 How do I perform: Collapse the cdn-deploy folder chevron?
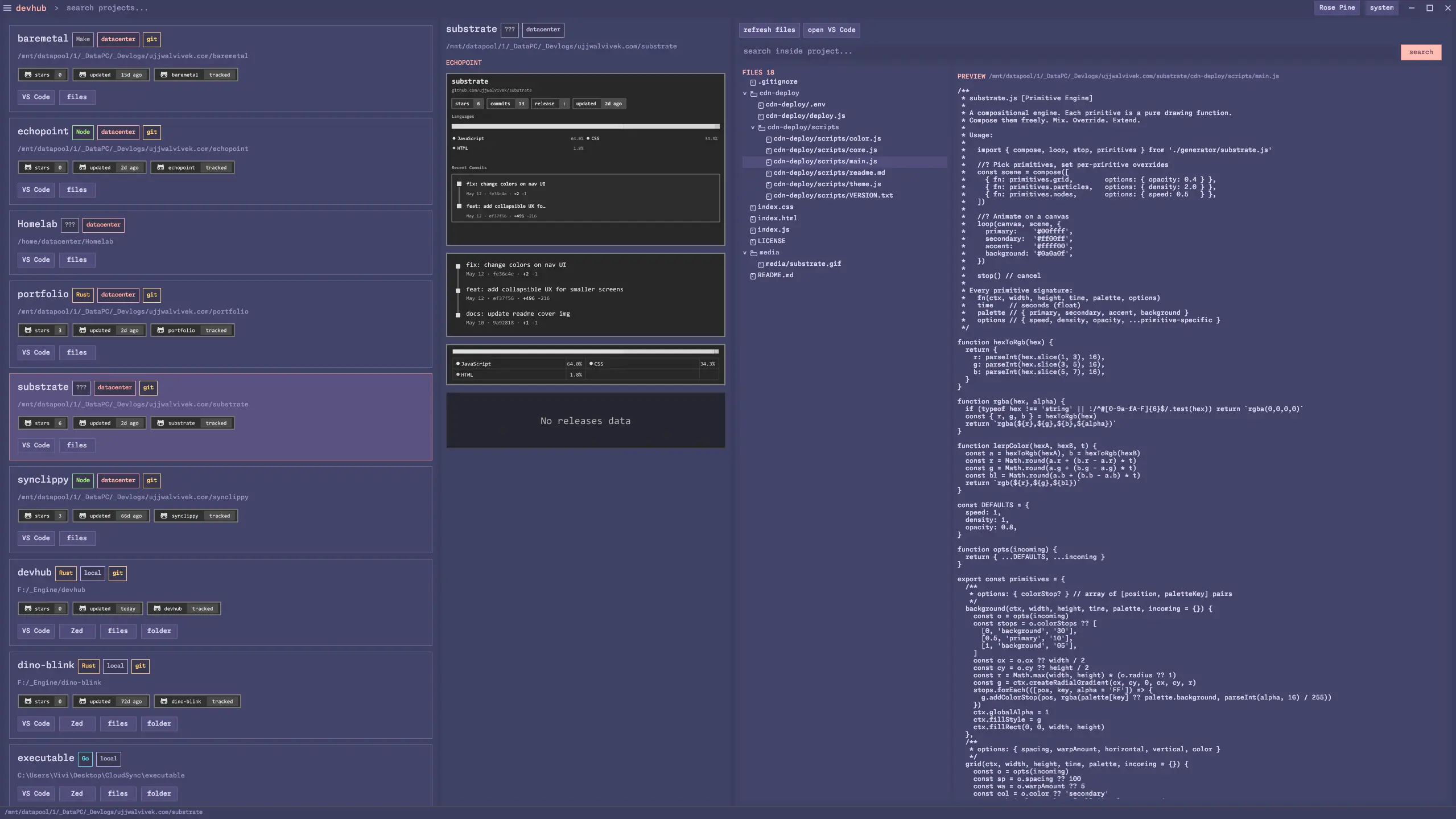[x=745, y=93]
